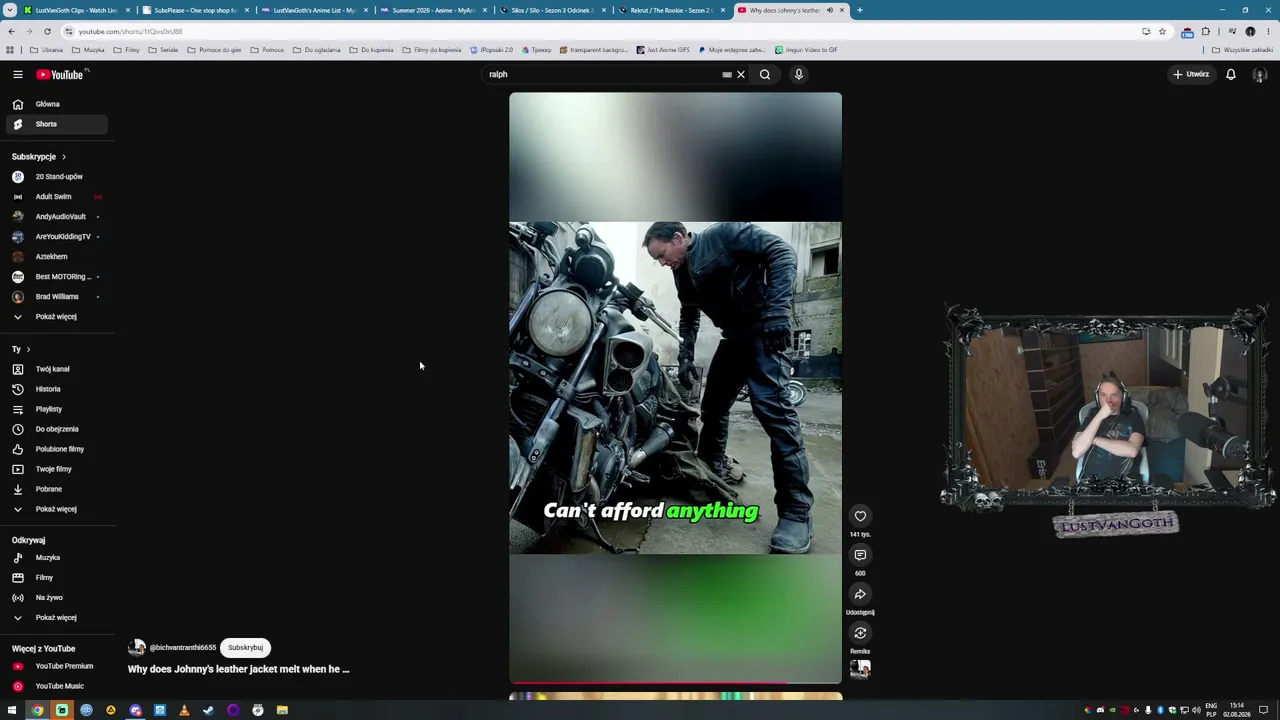The height and width of the screenshot is (720, 1280).
Task: Open the Aztekhem subscription
Action: (55, 257)
